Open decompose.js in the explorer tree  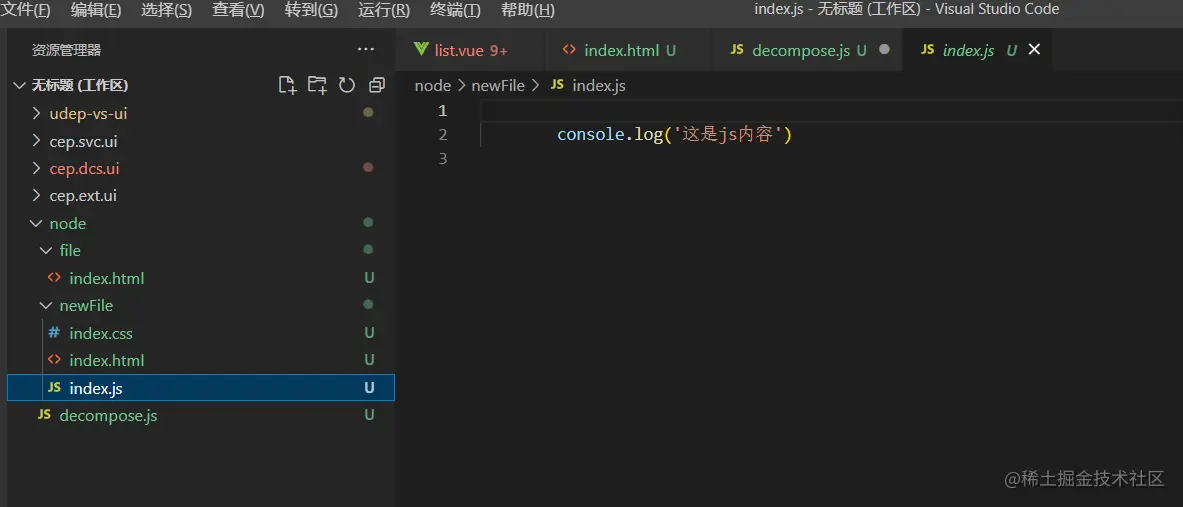(x=201, y=415)
